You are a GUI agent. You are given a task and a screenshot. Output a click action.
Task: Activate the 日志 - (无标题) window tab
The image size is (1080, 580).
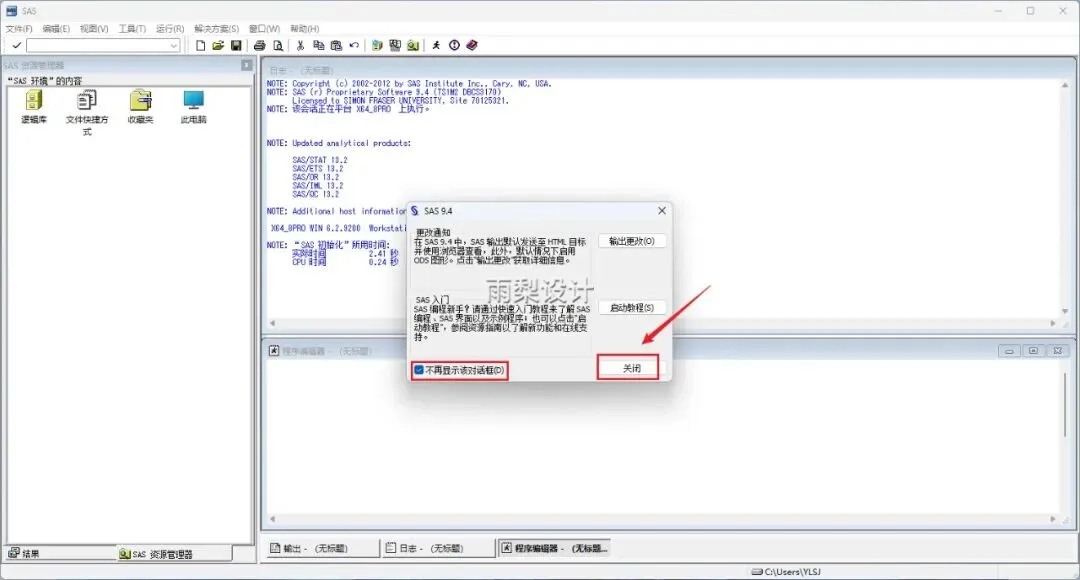pyautogui.click(x=438, y=548)
